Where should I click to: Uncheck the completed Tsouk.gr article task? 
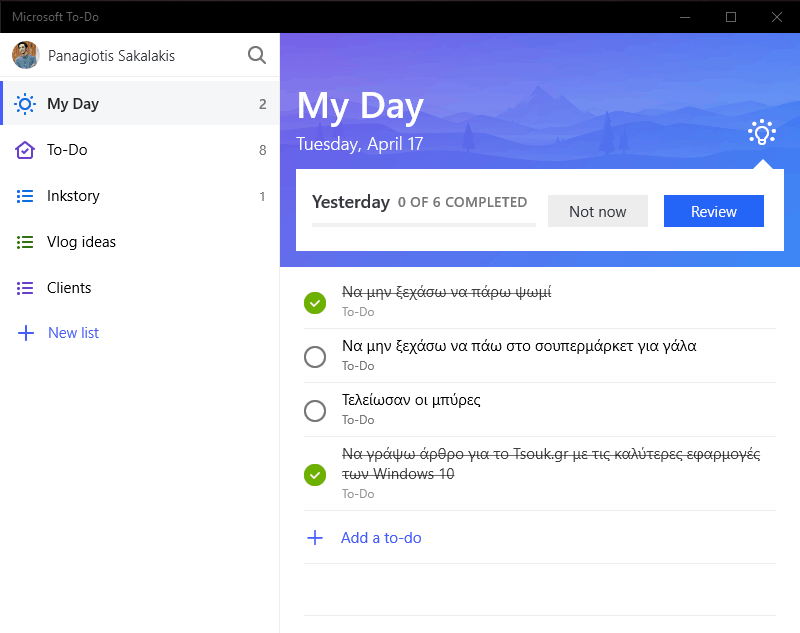pyautogui.click(x=315, y=475)
